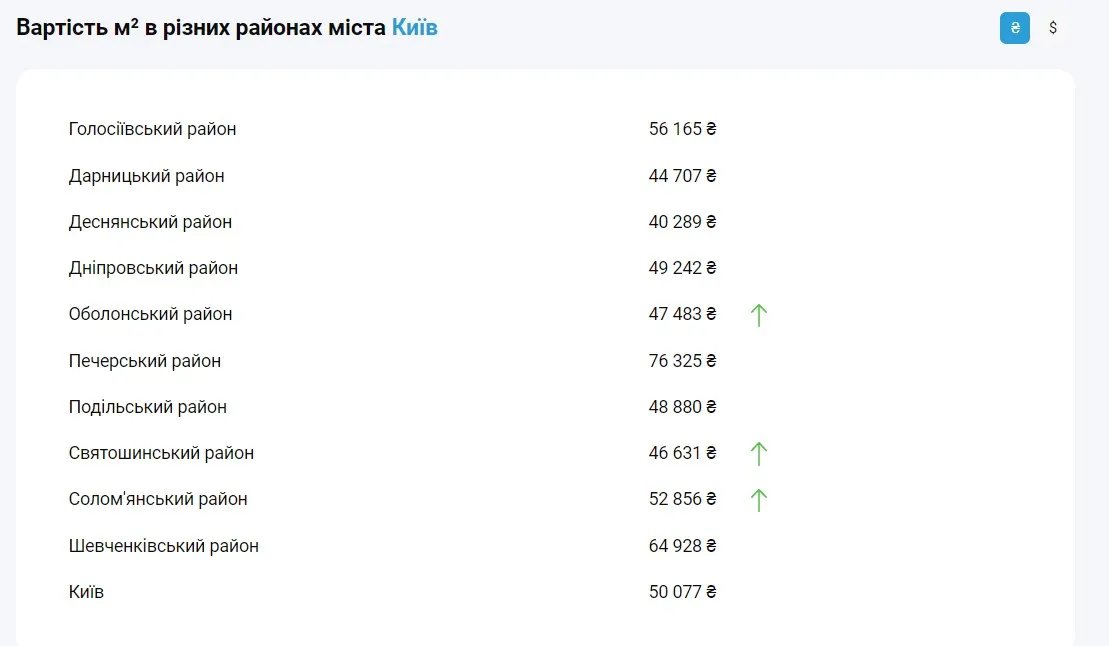
Task: Select Дніпровський район row label
Action: [x=153, y=268]
